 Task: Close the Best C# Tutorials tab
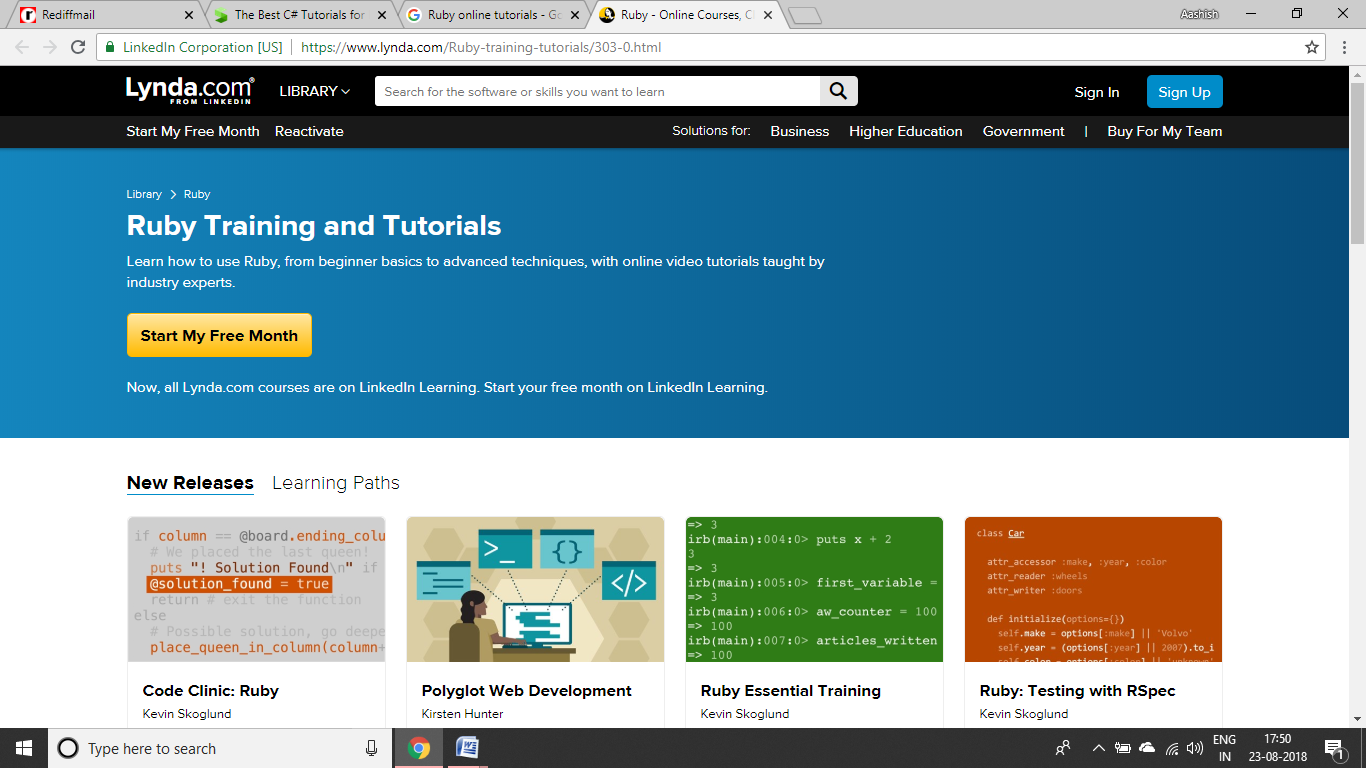coord(382,15)
